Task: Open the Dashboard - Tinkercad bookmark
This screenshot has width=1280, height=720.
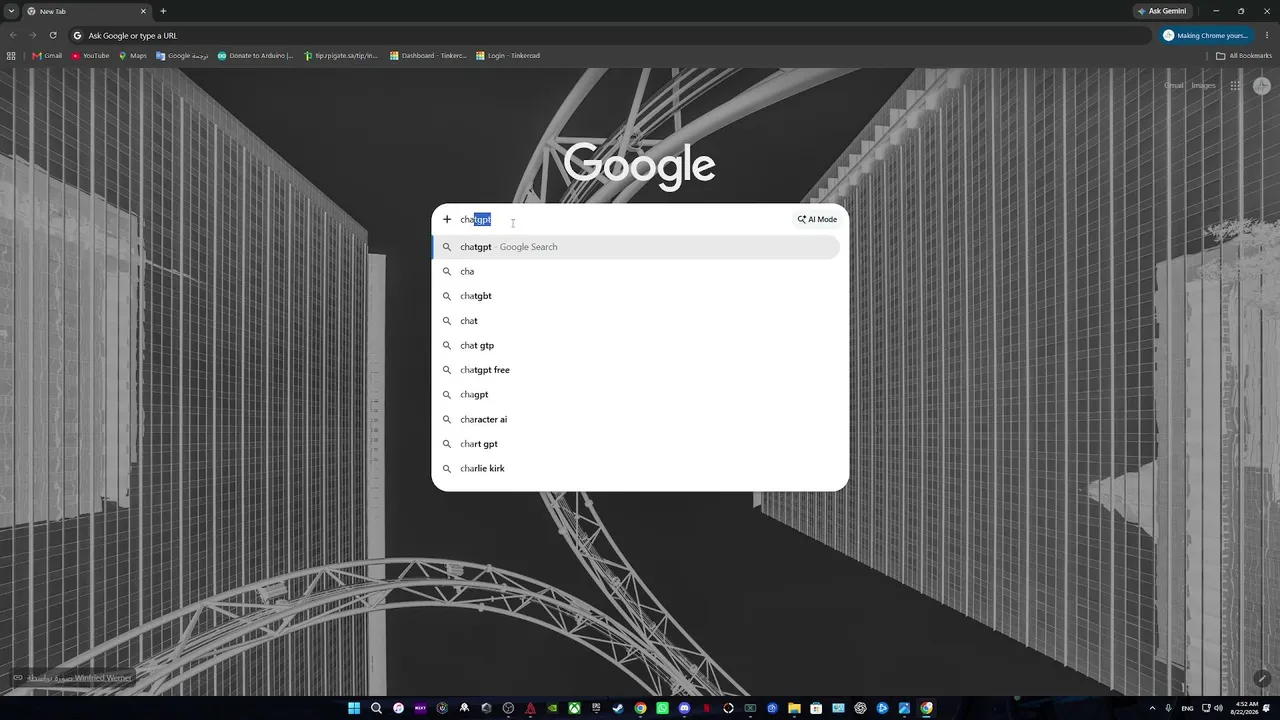Action: [428, 56]
